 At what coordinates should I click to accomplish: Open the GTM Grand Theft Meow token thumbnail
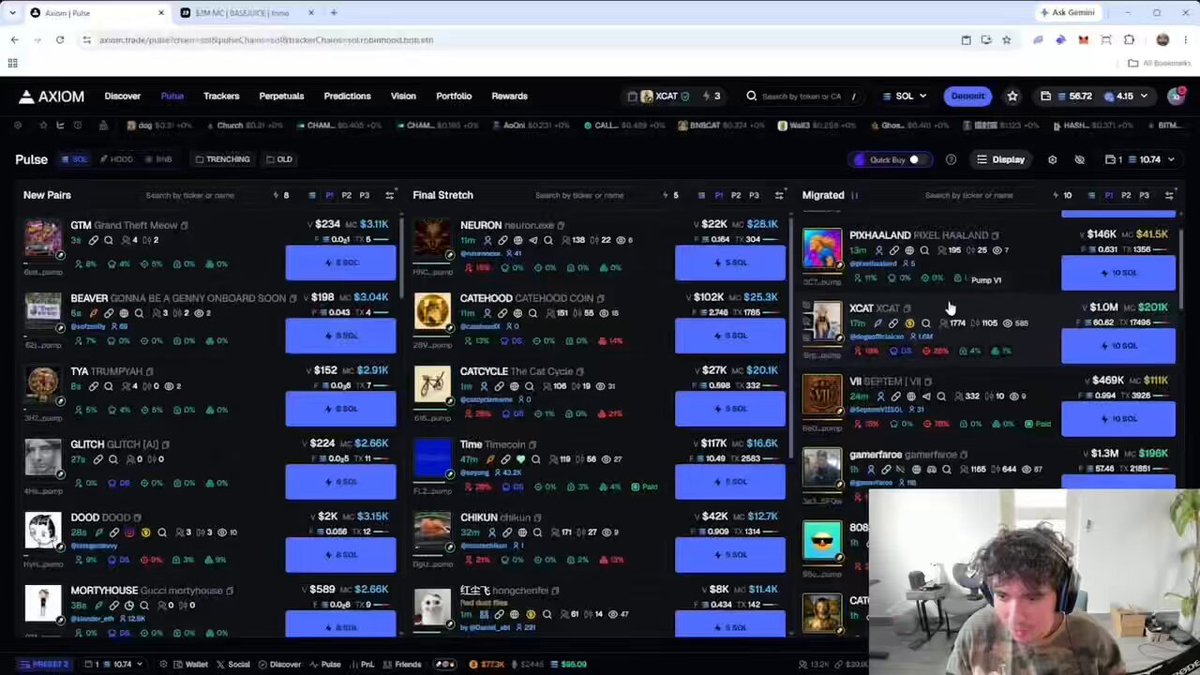pyautogui.click(x=43, y=239)
